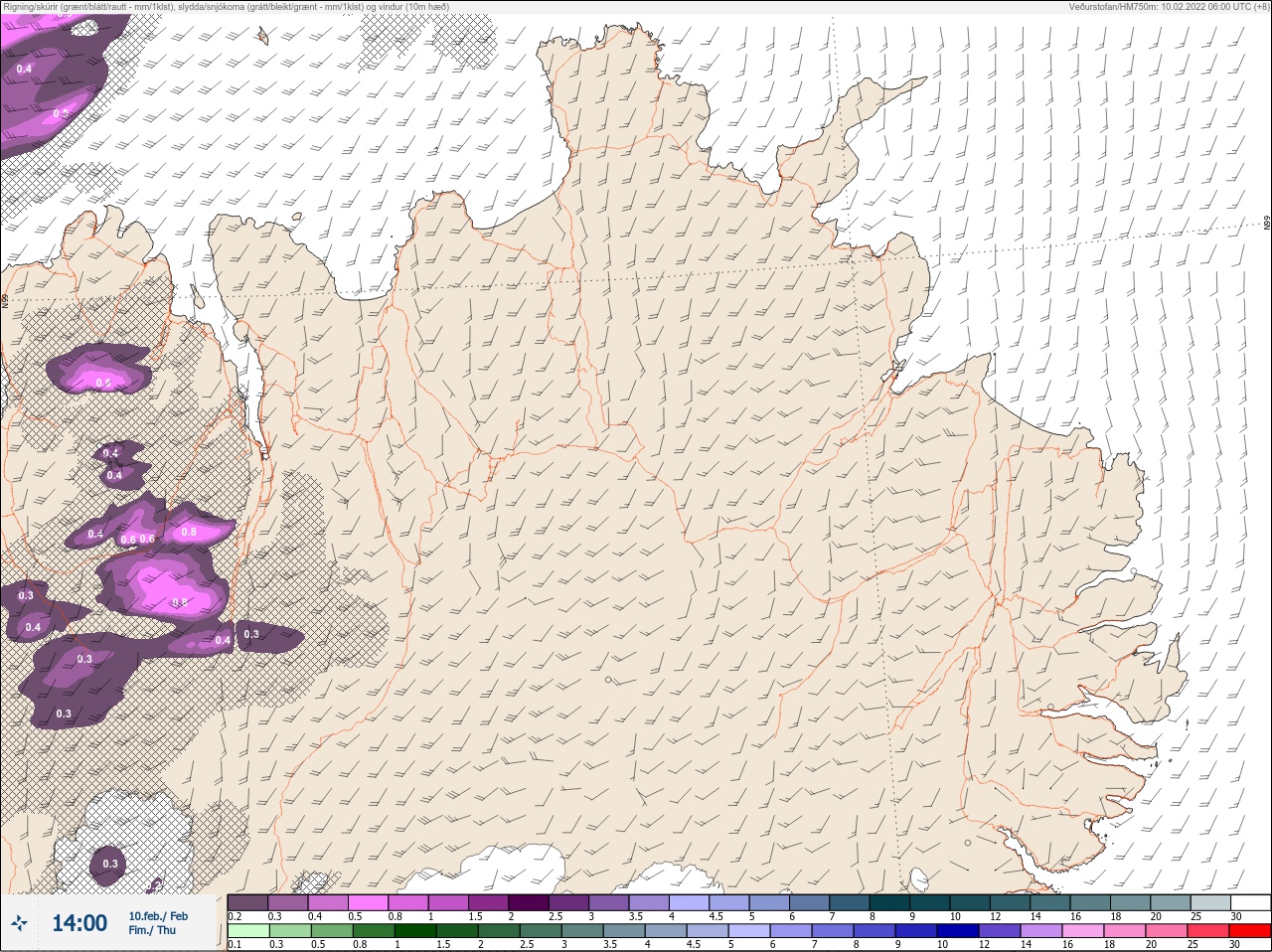
Task: Click the N99 latitude label on right edge
Action: tap(1267, 224)
